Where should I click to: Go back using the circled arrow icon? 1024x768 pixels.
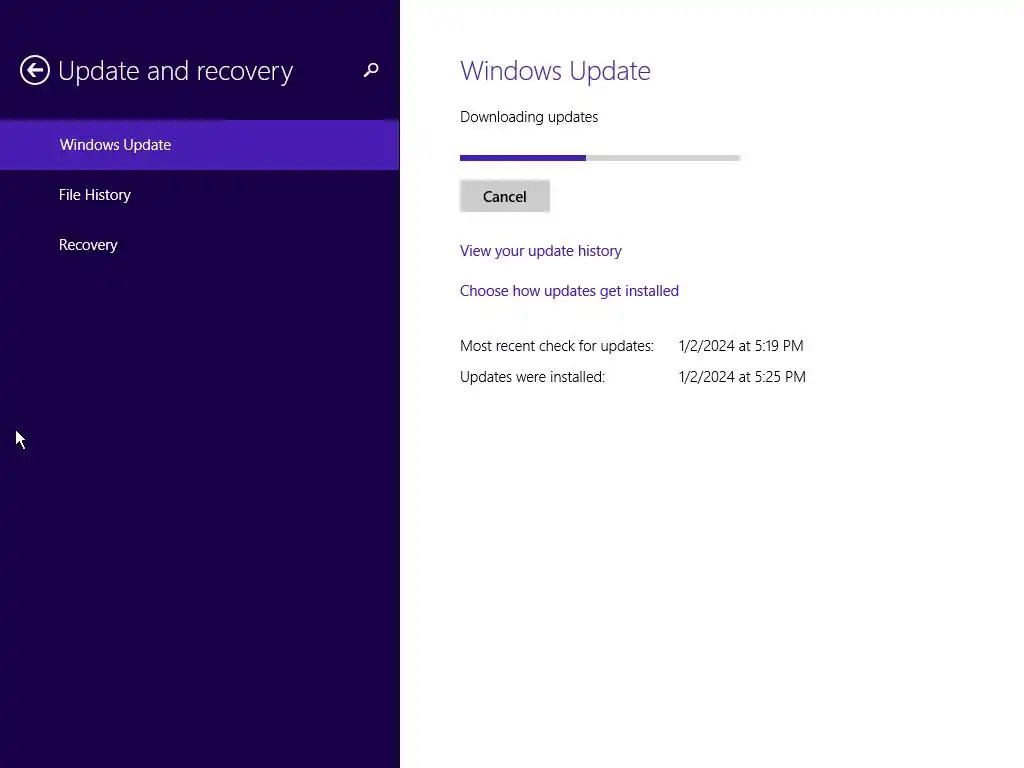(x=35, y=70)
